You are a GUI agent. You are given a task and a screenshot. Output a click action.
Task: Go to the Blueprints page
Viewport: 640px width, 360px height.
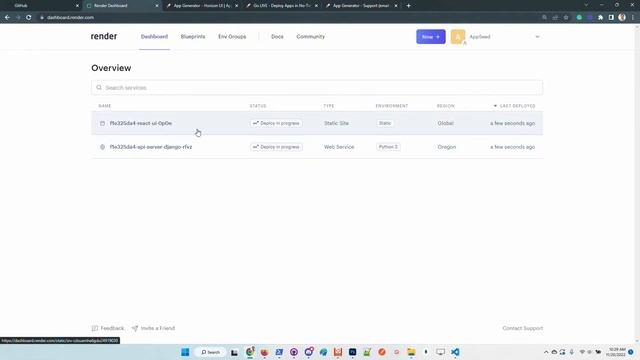point(193,37)
